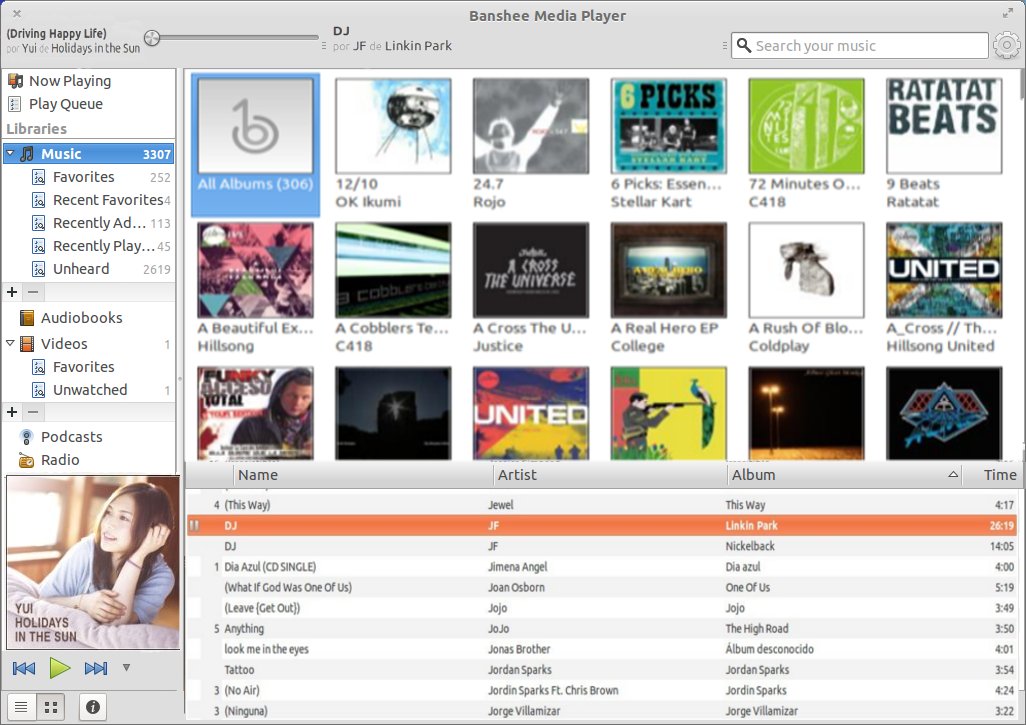Image resolution: width=1026 pixels, height=725 pixels.
Task: Toggle fullscreen with the top-right arrows icon
Action: pyautogui.click(x=1008, y=13)
